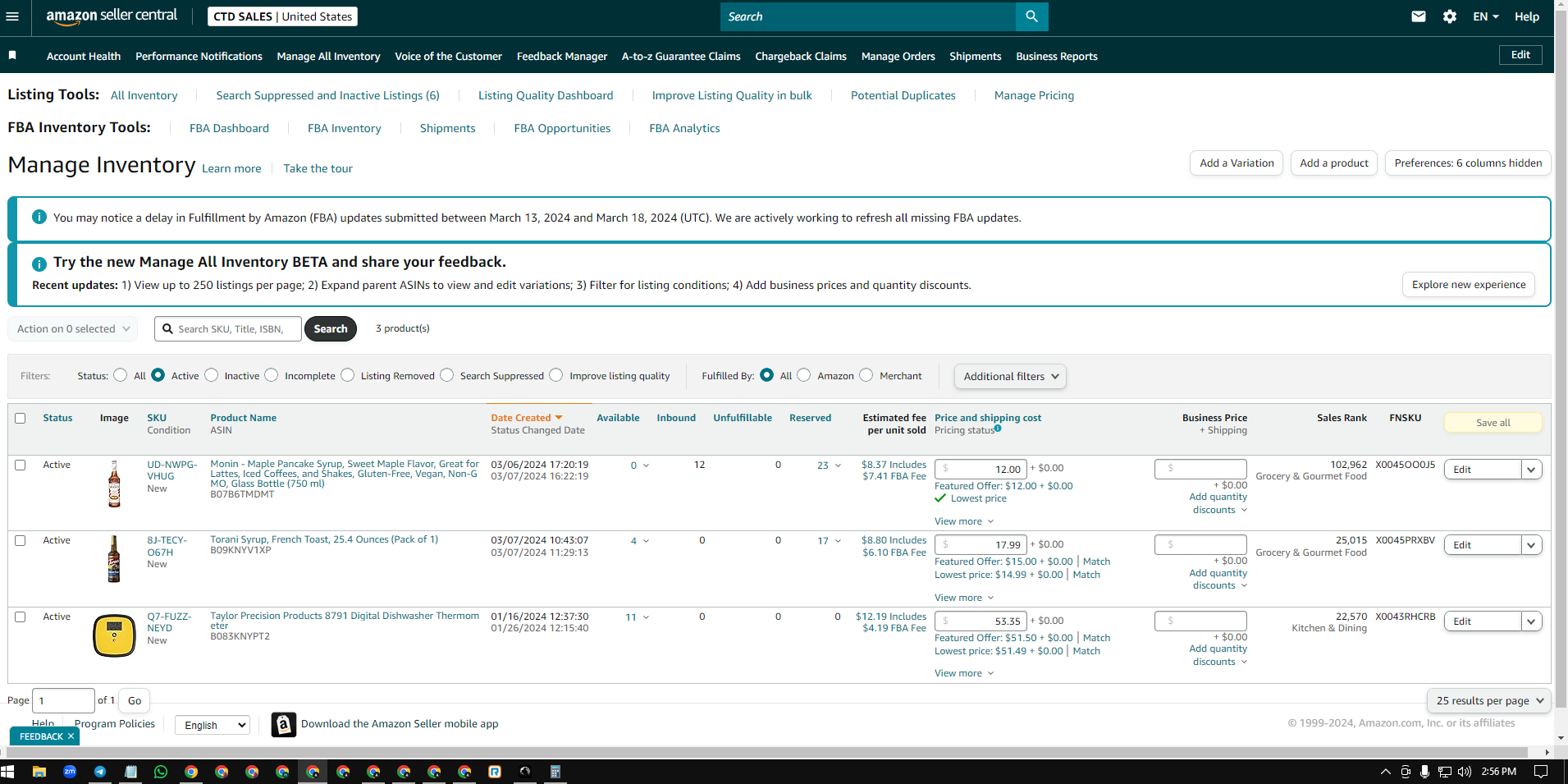Select the Improve listing quality filter
The width and height of the screenshot is (1568, 784).
[556, 375]
